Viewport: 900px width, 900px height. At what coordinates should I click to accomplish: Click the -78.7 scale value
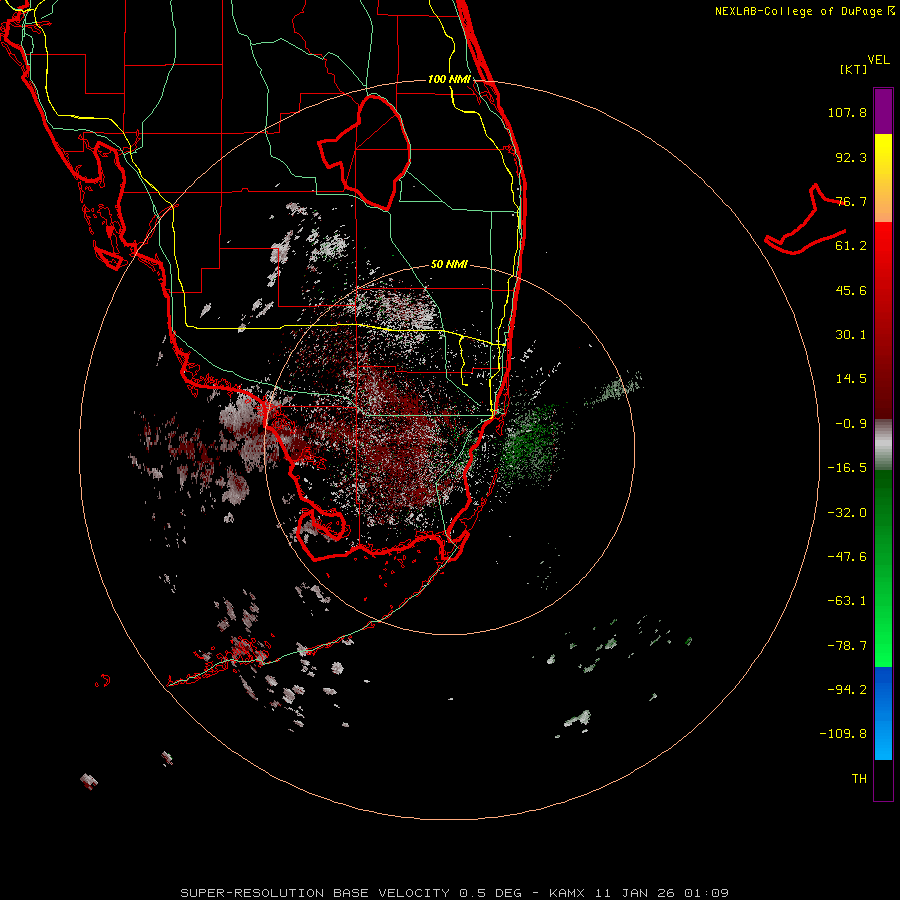pos(847,646)
